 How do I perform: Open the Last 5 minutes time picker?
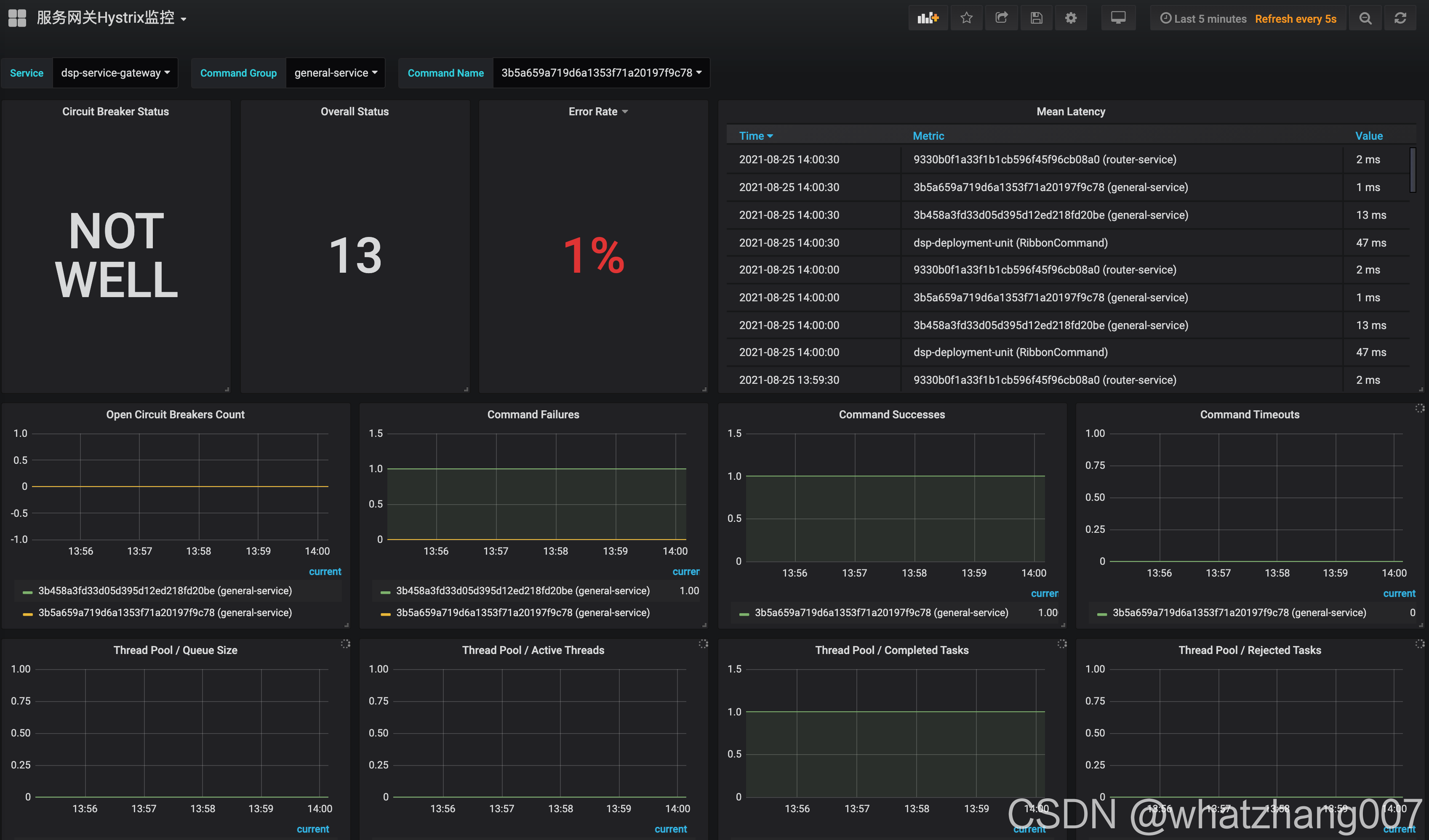1203,19
